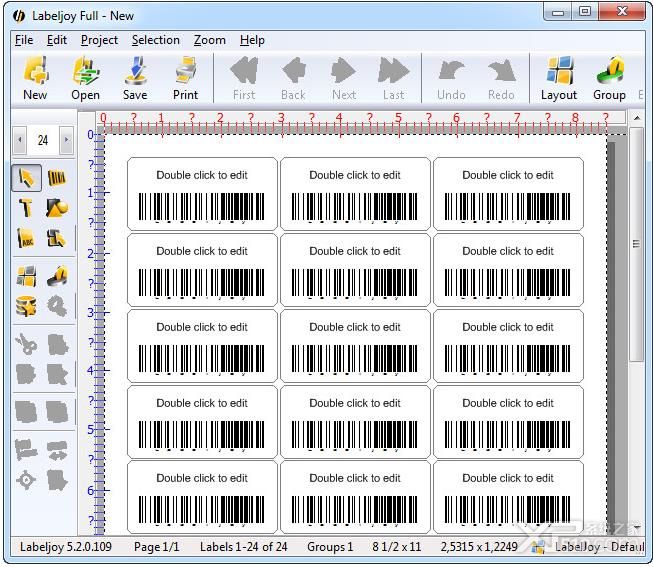The image size is (653, 567).
Task: Click the Layout toolbar icon
Action: 559,78
